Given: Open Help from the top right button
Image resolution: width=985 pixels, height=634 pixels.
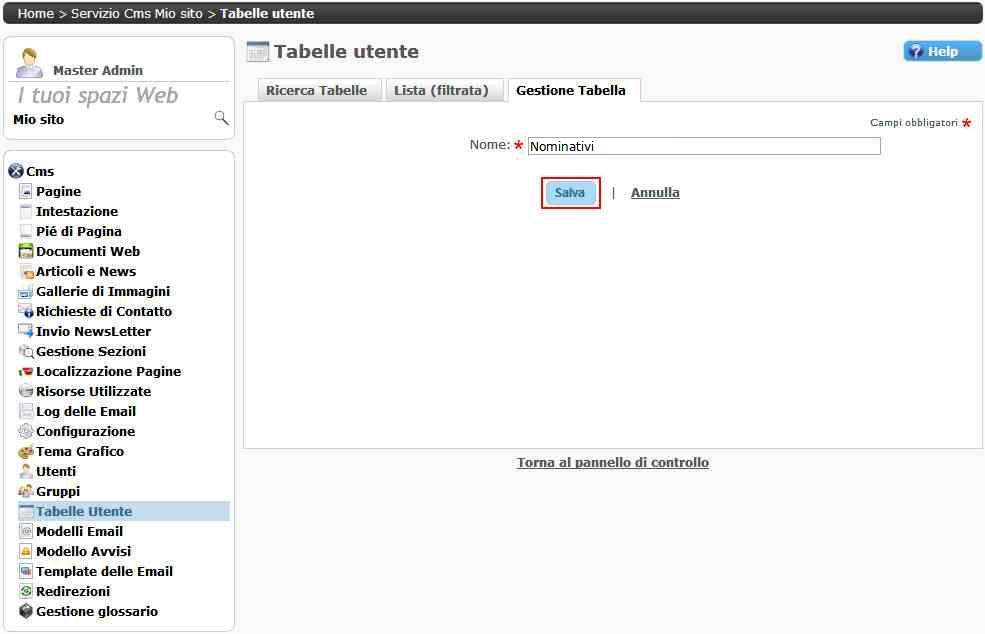Looking at the screenshot, I should point(942,51).
